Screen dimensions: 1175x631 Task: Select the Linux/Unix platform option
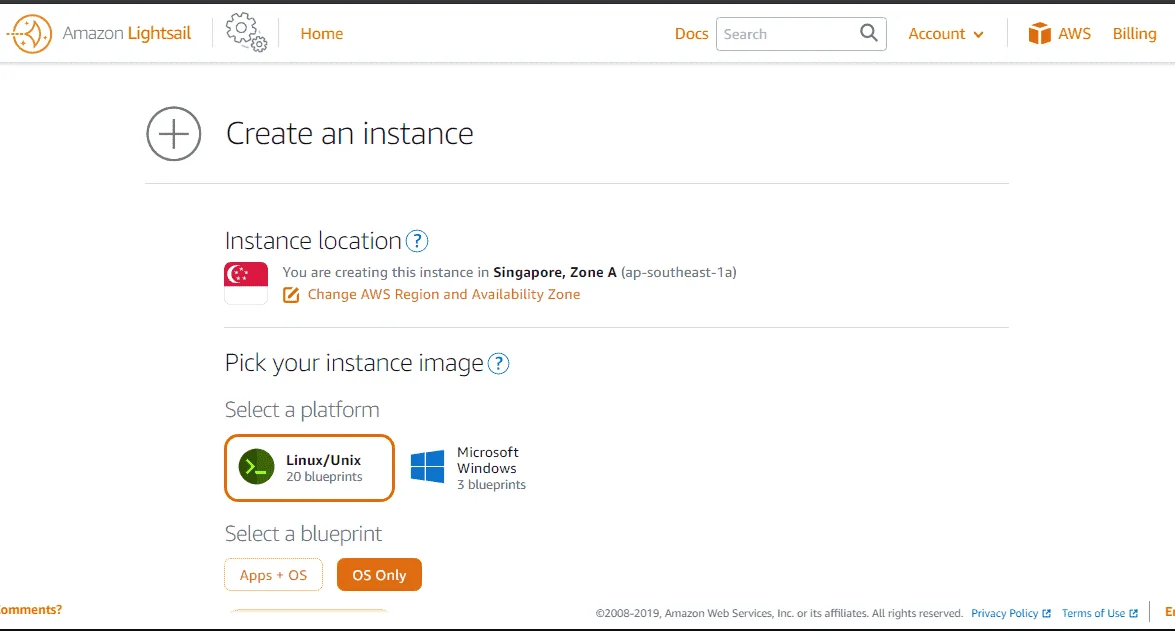click(309, 468)
